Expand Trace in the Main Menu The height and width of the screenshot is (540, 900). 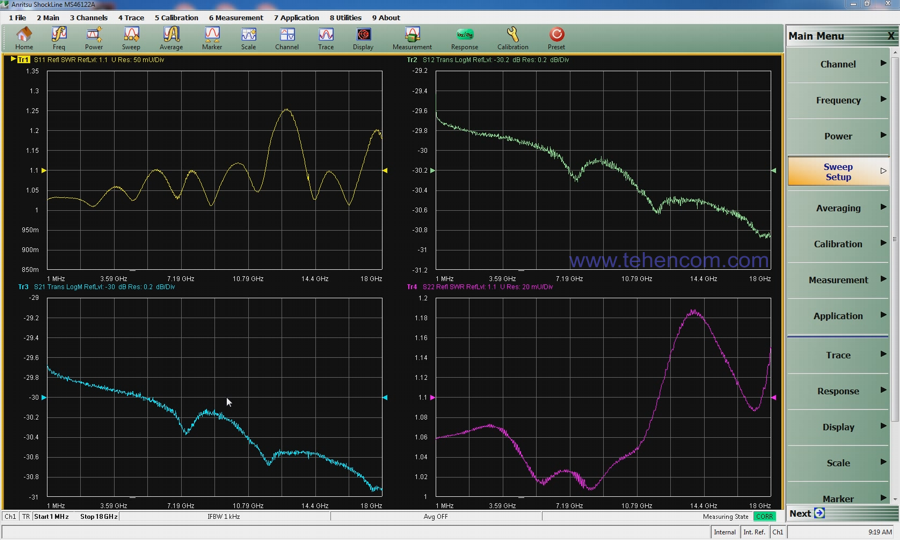pyautogui.click(x=838, y=355)
